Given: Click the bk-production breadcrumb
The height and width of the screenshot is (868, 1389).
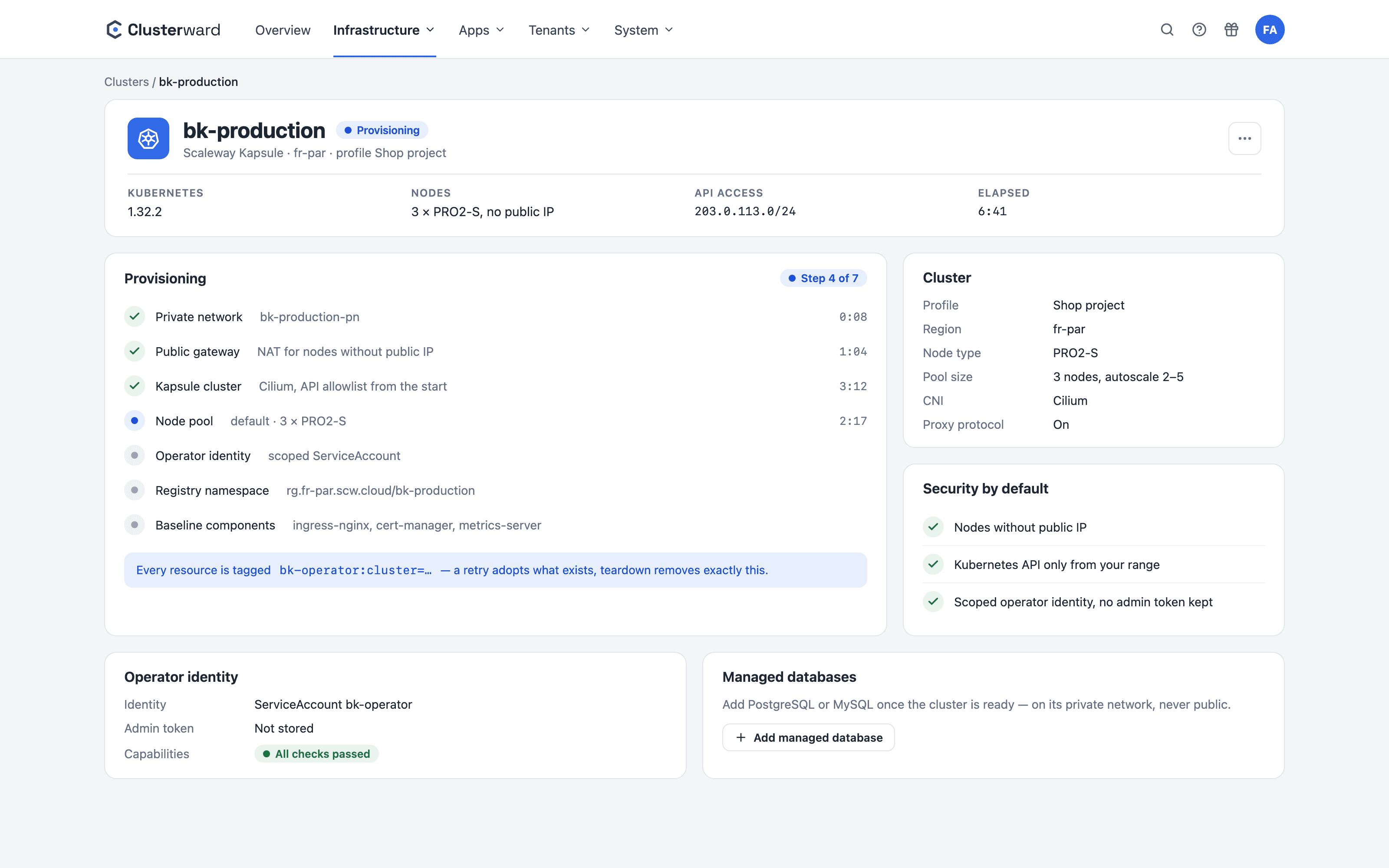Looking at the screenshot, I should click(x=199, y=82).
